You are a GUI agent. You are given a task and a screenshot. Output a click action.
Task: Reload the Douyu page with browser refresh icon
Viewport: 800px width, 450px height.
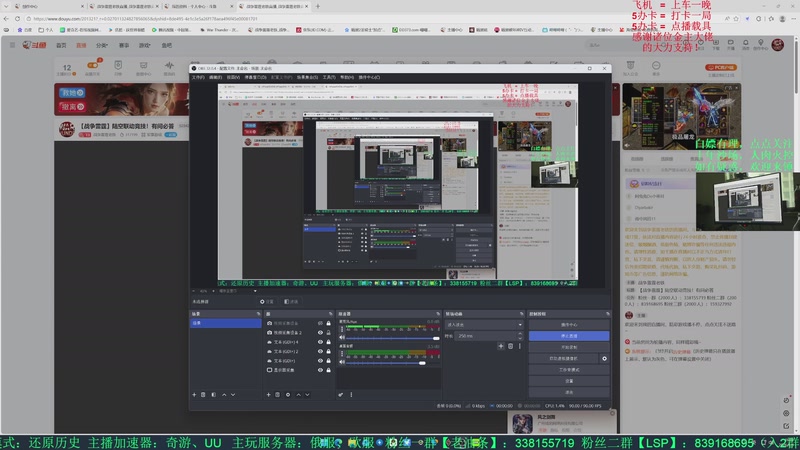pos(17,18)
